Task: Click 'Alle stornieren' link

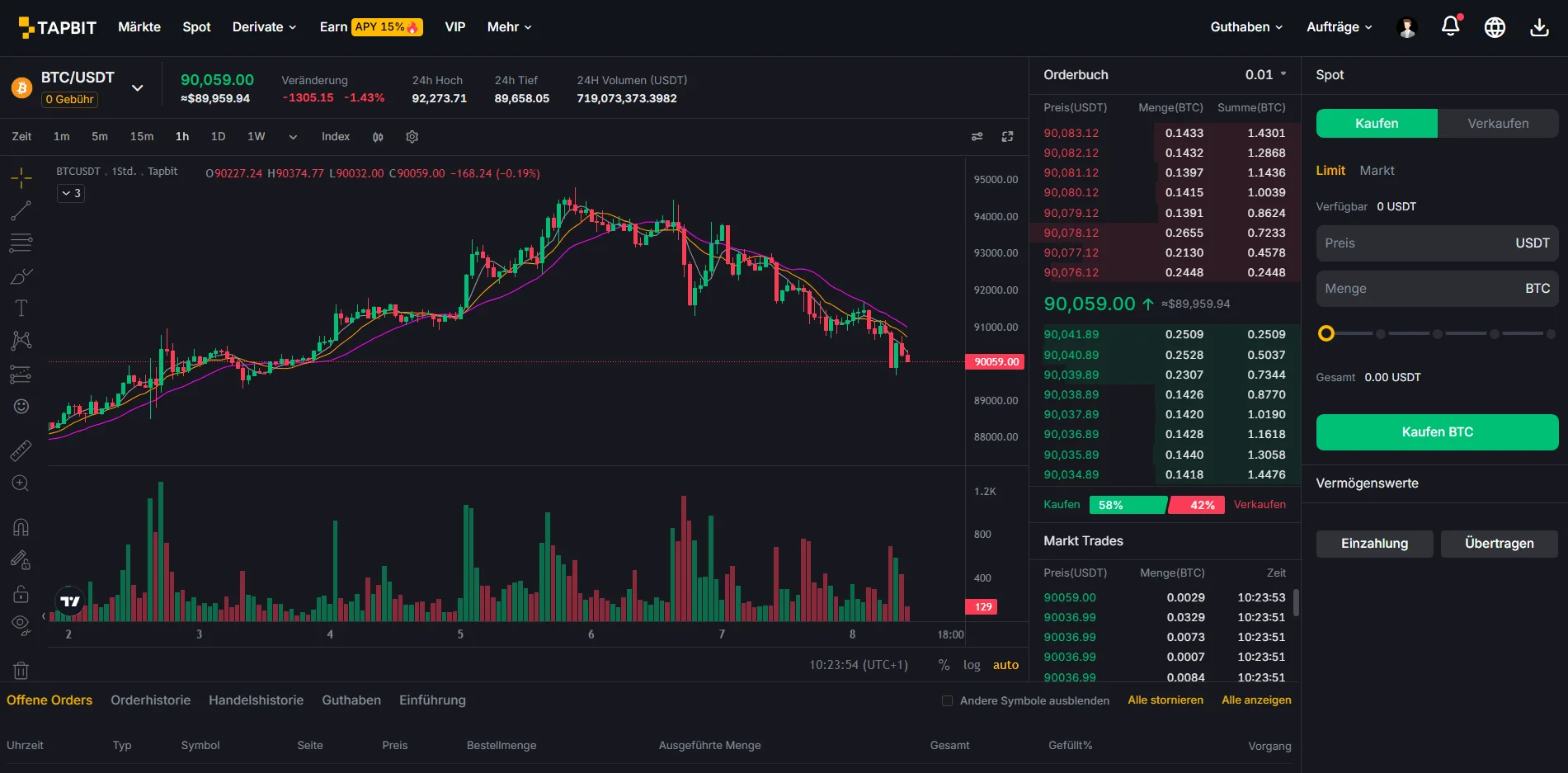Action: coord(1165,700)
